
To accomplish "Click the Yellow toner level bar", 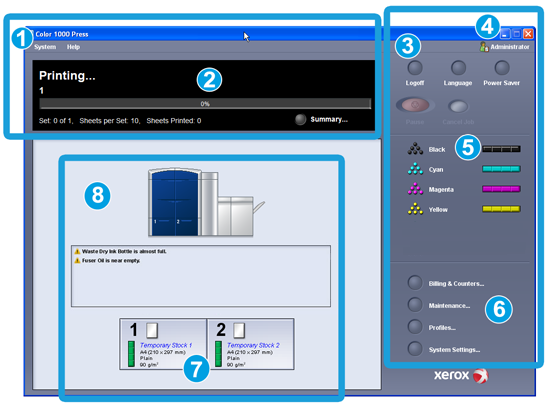I will pyautogui.click(x=501, y=209).
